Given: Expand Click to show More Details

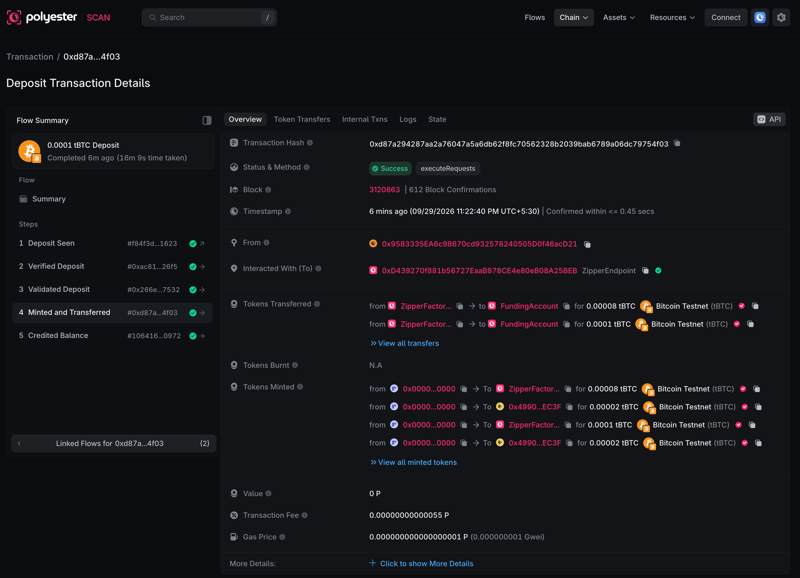Looking at the screenshot, I should (421, 563).
